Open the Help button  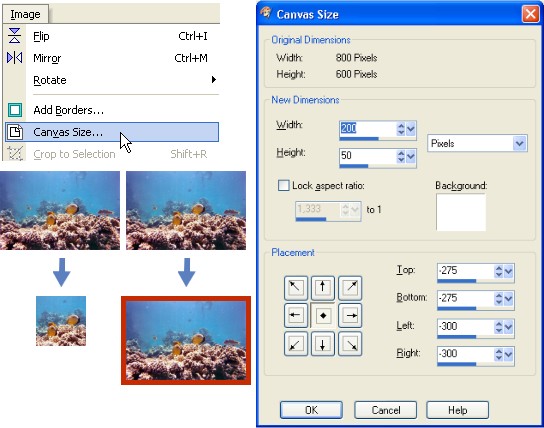(457, 410)
